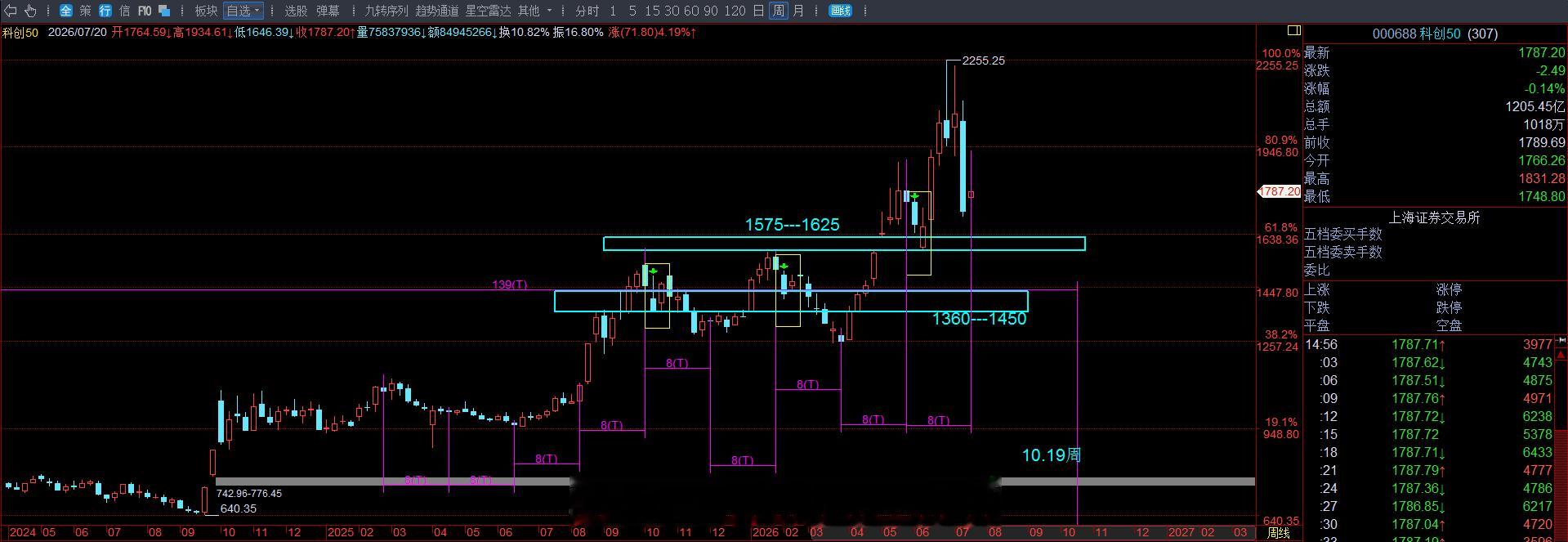Viewport: 1568px width, 542px height.
Task: Click the 总额 1205.45亿 value
Action: 1534,106
